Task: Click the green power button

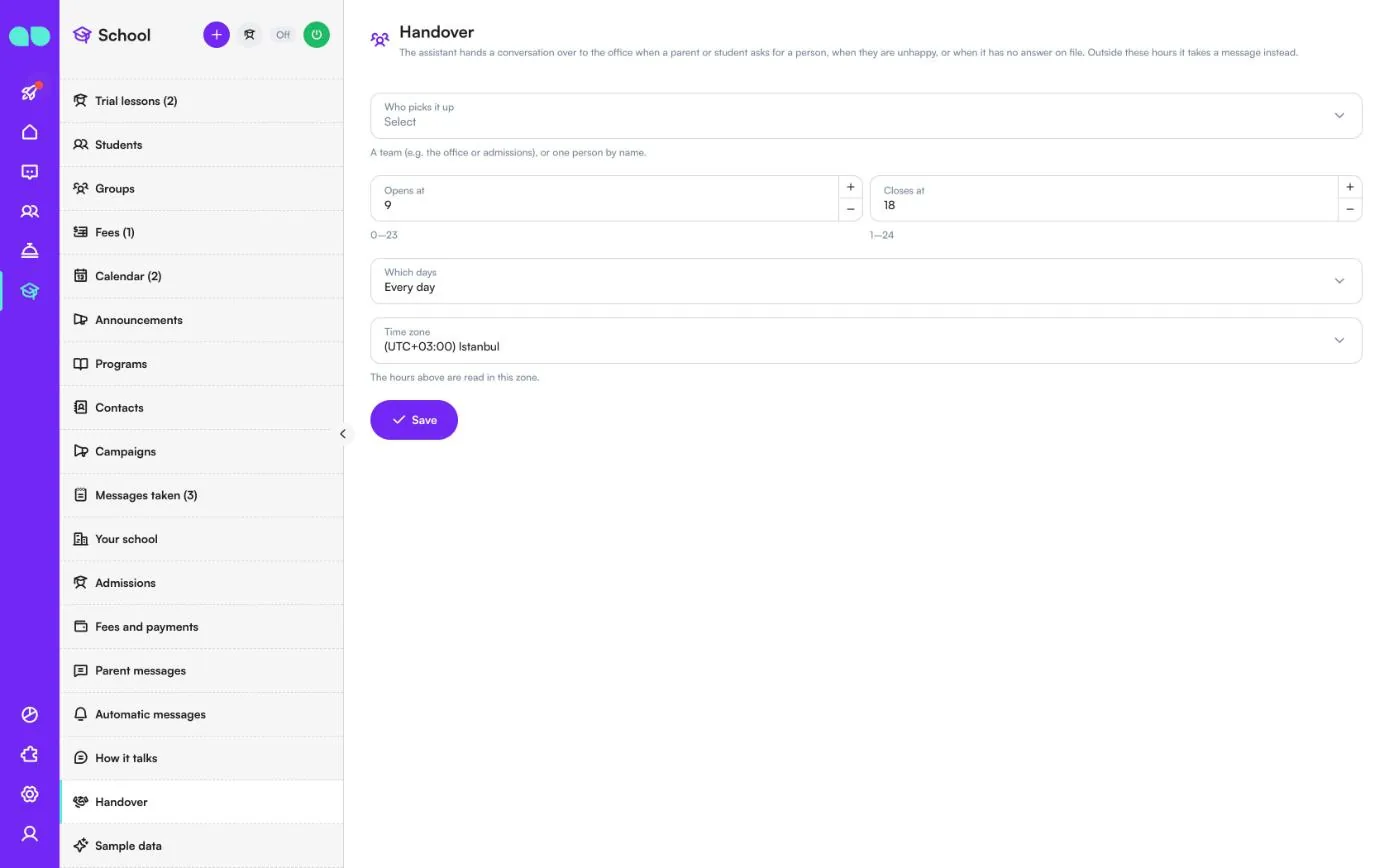Action: (316, 35)
